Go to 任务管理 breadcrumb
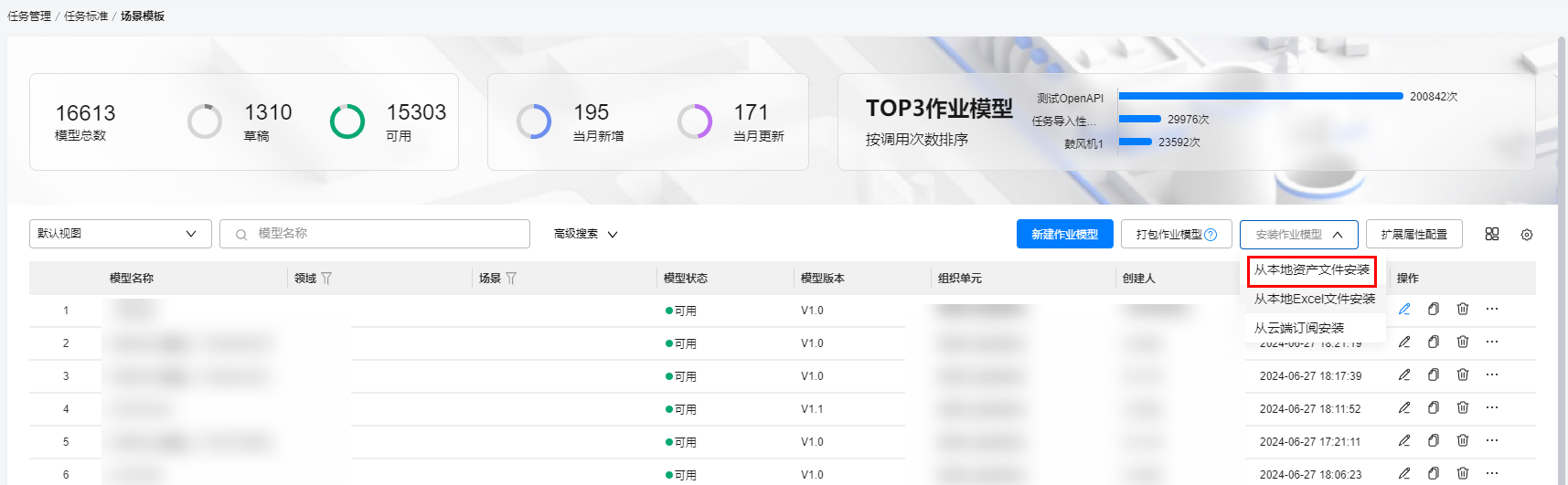The image size is (1568, 485). click(x=29, y=16)
